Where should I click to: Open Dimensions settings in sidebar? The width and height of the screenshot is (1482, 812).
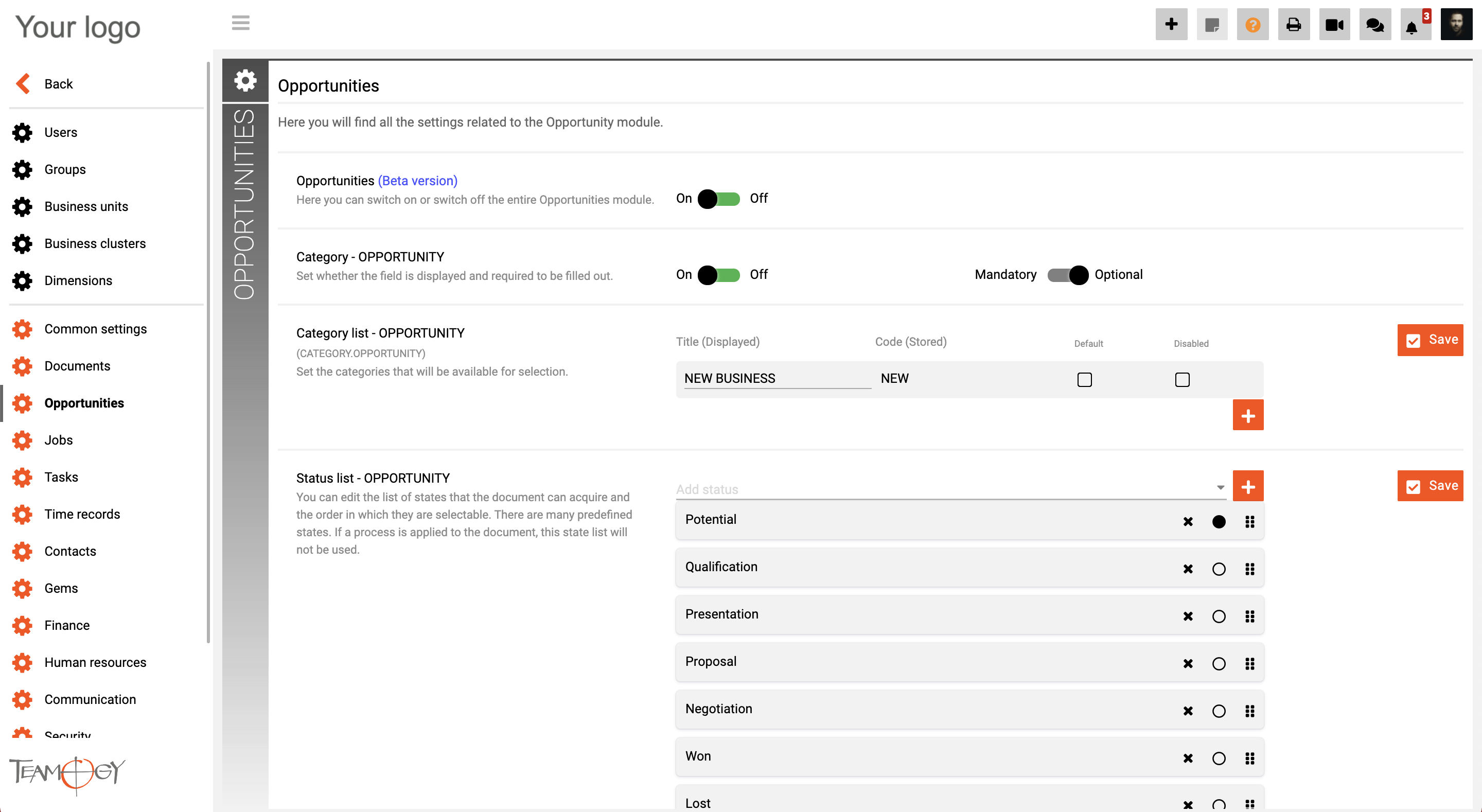click(78, 280)
